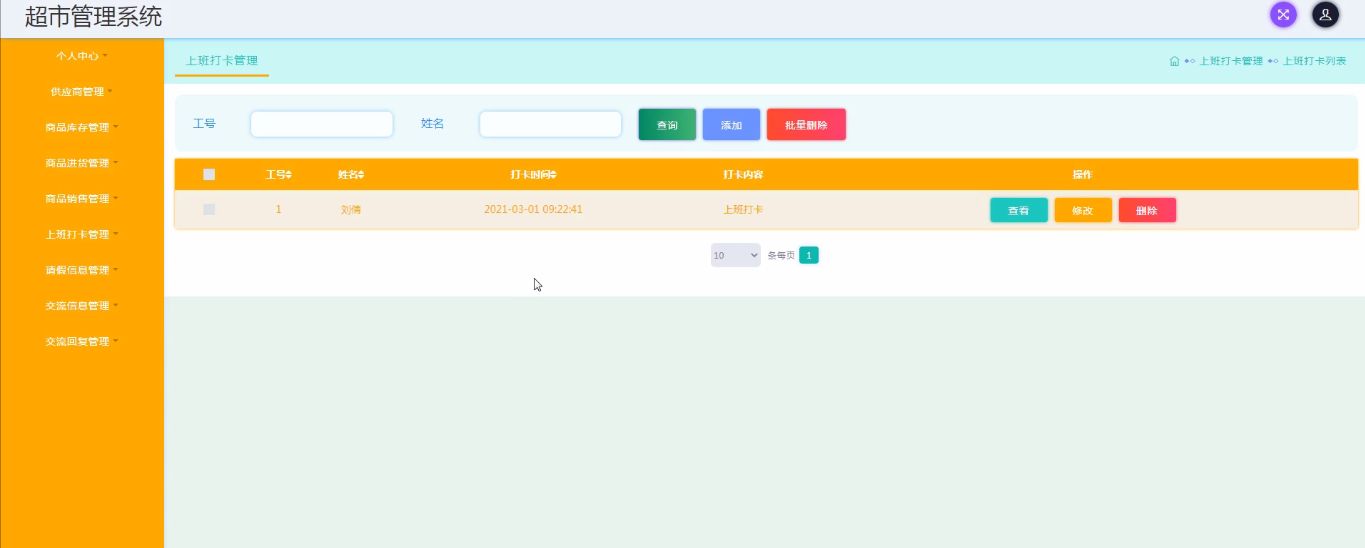
Task: Open the rows-per-page dropdown showing 10
Action: tap(736, 256)
